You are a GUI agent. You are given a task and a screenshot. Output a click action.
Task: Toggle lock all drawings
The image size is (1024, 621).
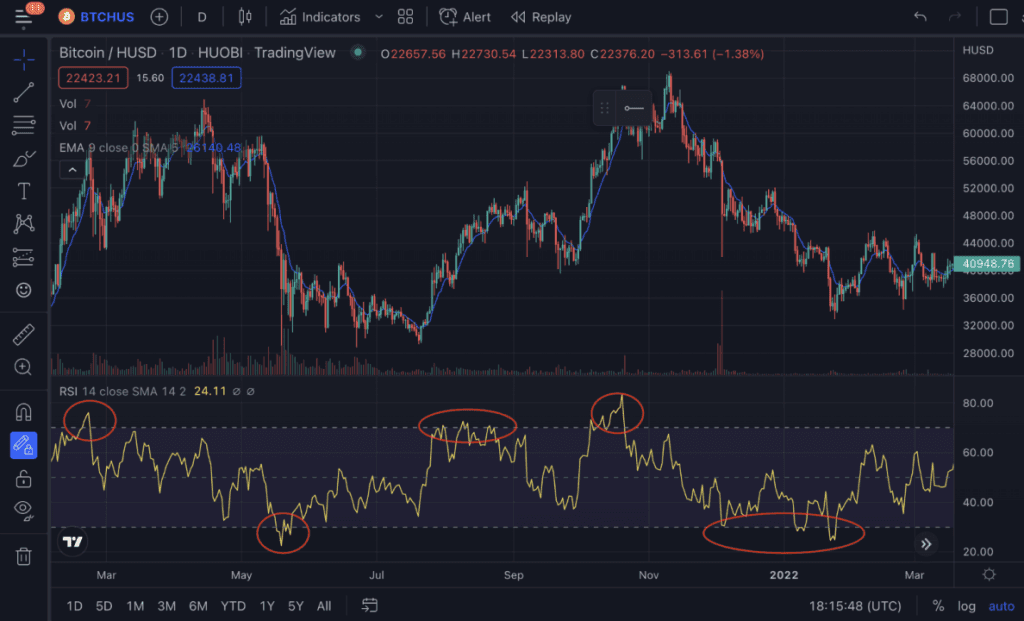(24, 479)
